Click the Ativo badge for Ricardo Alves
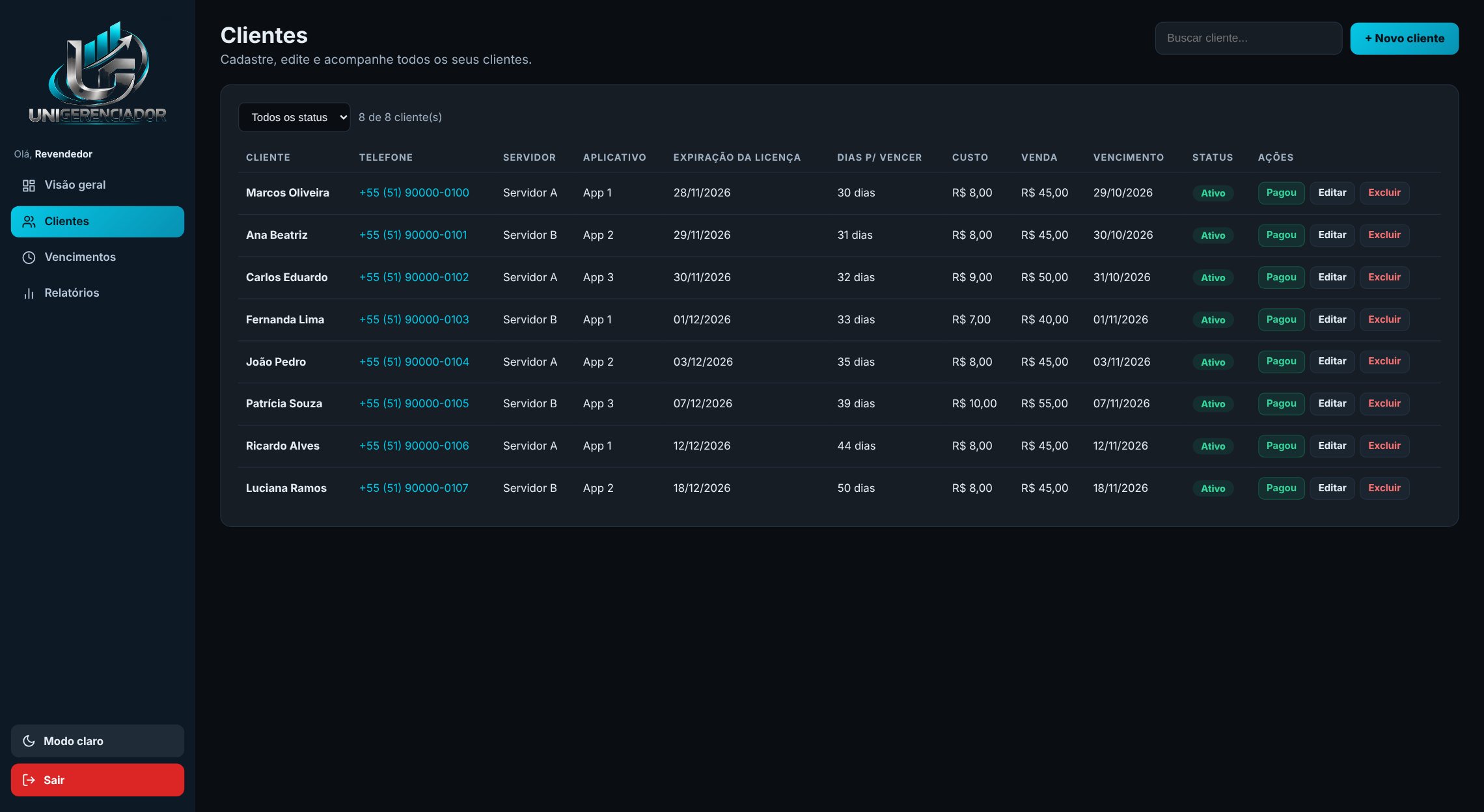The image size is (1484, 812). click(x=1213, y=446)
